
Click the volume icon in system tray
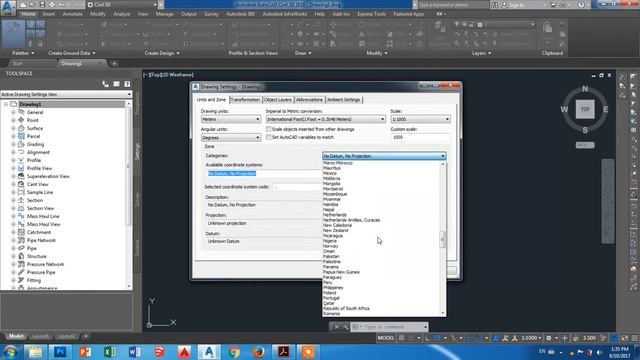600,352
